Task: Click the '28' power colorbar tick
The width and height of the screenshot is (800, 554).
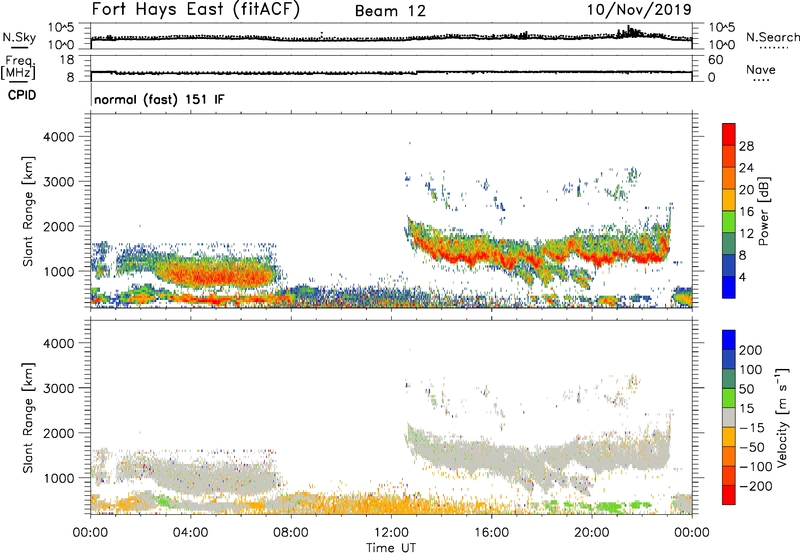Action: click(x=746, y=146)
